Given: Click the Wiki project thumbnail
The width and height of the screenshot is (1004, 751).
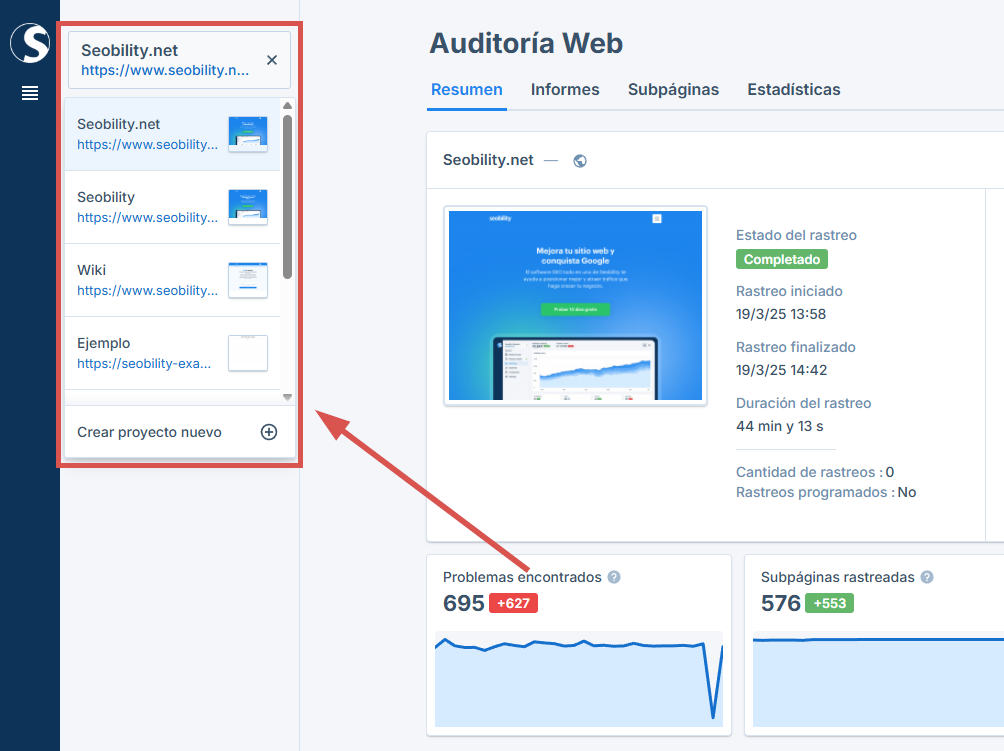Looking at the screenshot, I should [248, 280].
